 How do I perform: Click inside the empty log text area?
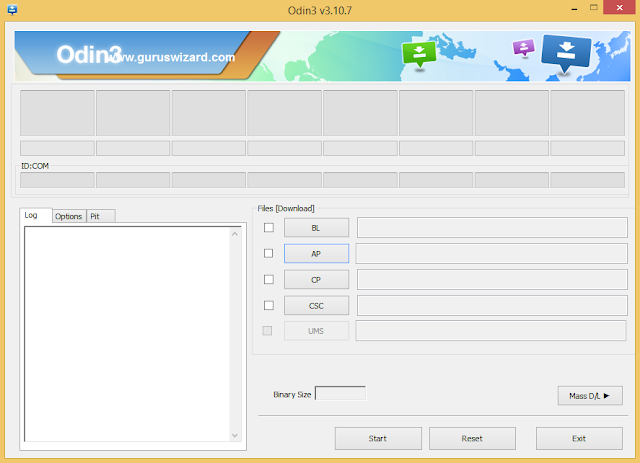127,334
